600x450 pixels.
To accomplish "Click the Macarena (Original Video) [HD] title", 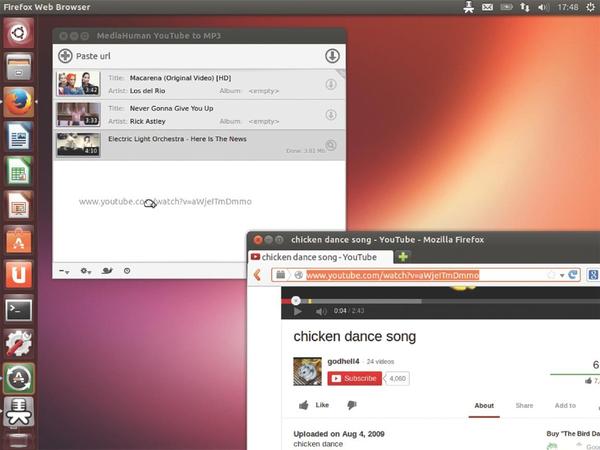I will click(x=180, y=78).
